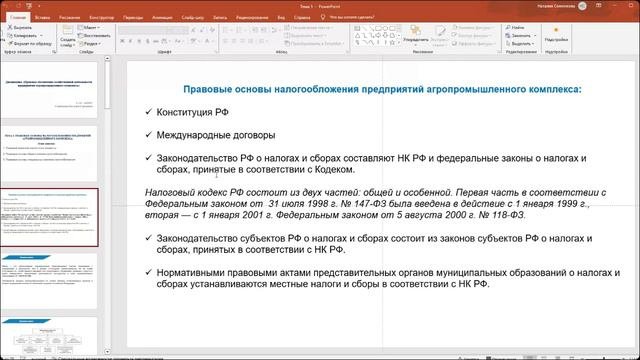Open the Рисование ribbon tab
The image size is (640, 360).
coord(70,18)
